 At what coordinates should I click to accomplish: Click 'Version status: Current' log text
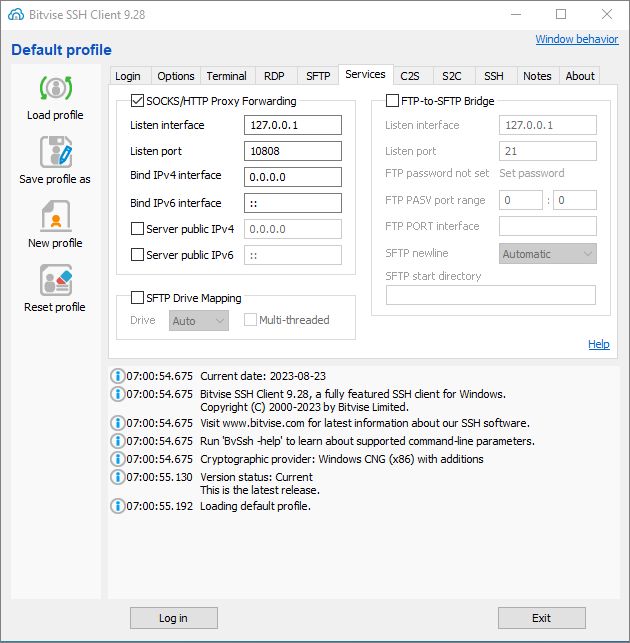256,477
